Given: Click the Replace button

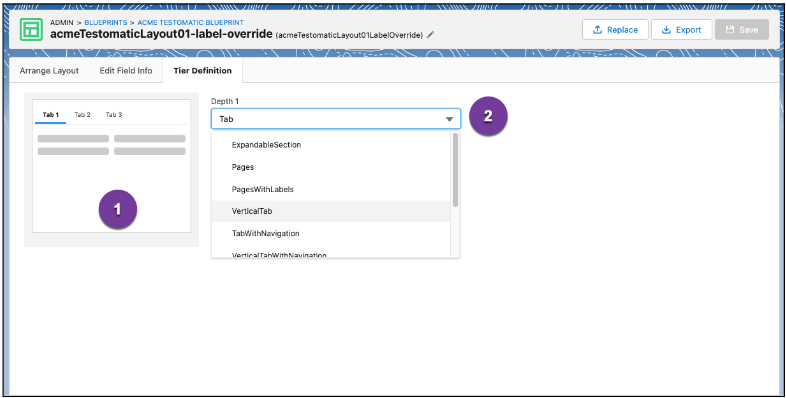Looking at the screenshot, I should pos(615,30).
